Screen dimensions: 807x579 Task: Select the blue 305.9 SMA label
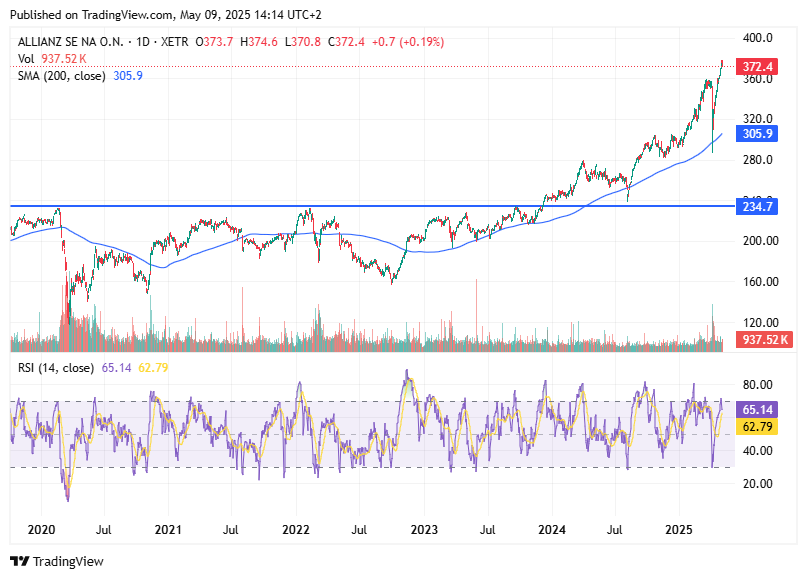pos(757,134)
